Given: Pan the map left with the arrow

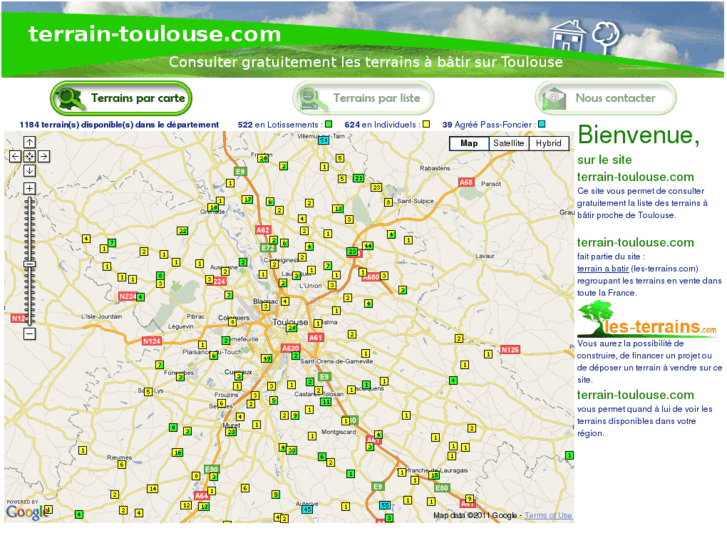Looking at the screenshot, I should tap(15, 156).
